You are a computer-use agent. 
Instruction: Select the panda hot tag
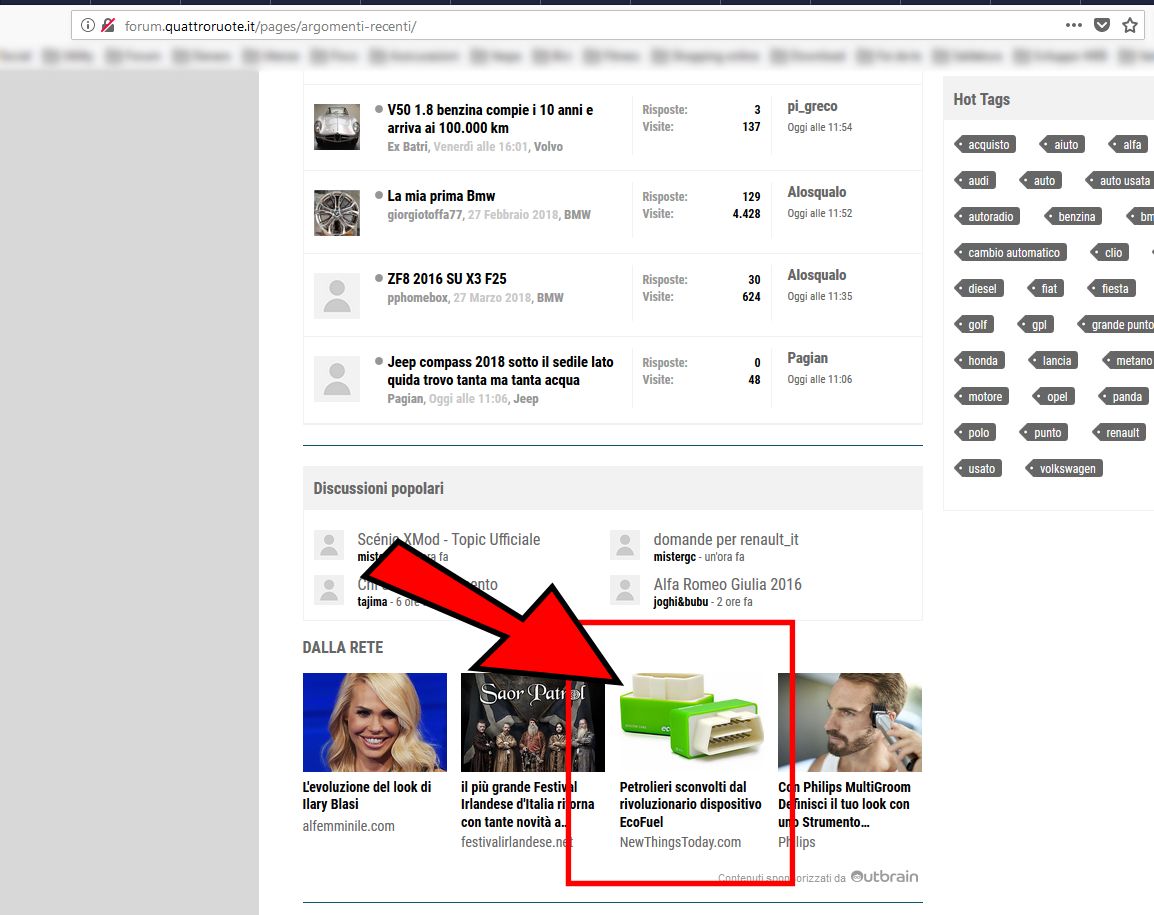coord(1124,397)
